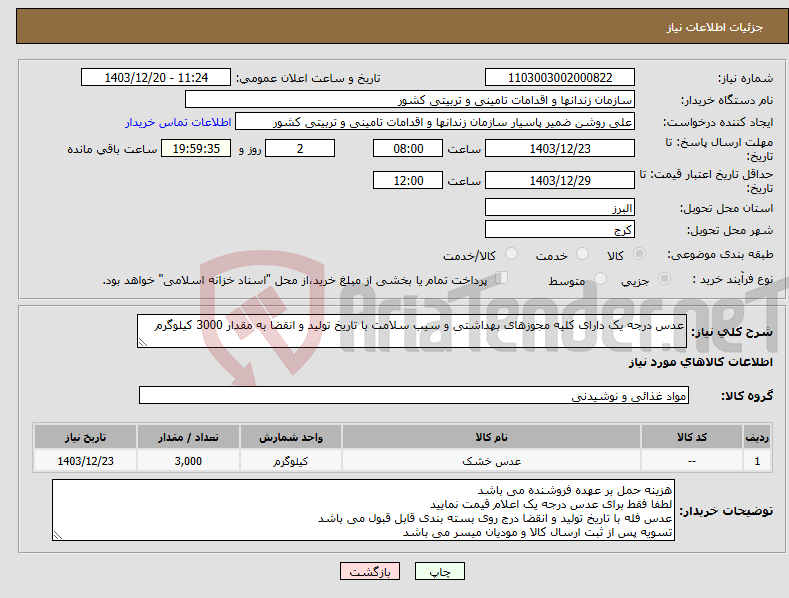This screenshot has width=789, height=598.
Task: Click the اطلاعات کالاهای مورد نیاز heading
Action: (x=700, y=362)
